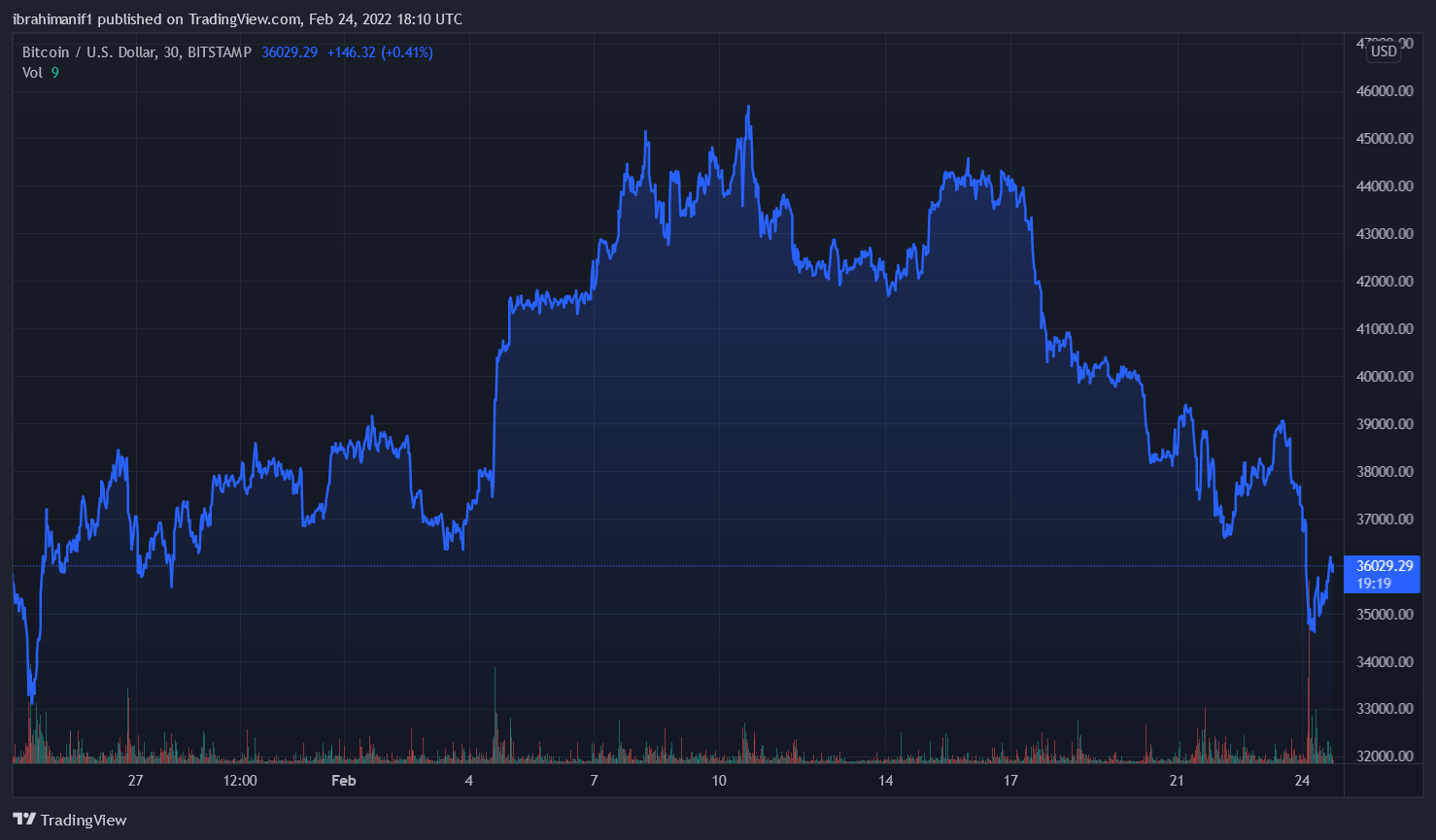Select date 10 on the time axis

[x=719, y=781]
